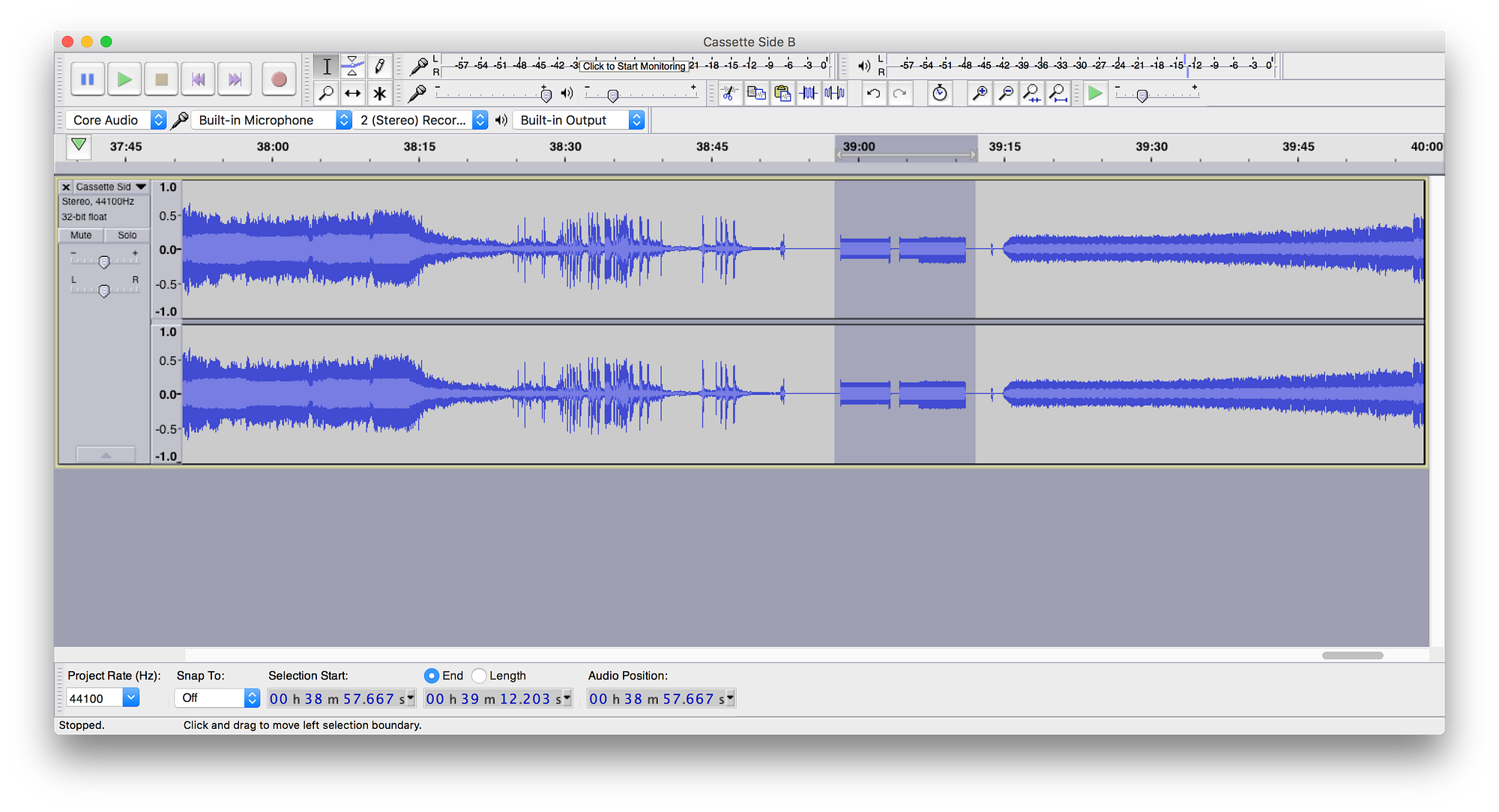Click the Silence Audio icon
1499x812 pixels.
click(835, 94)
